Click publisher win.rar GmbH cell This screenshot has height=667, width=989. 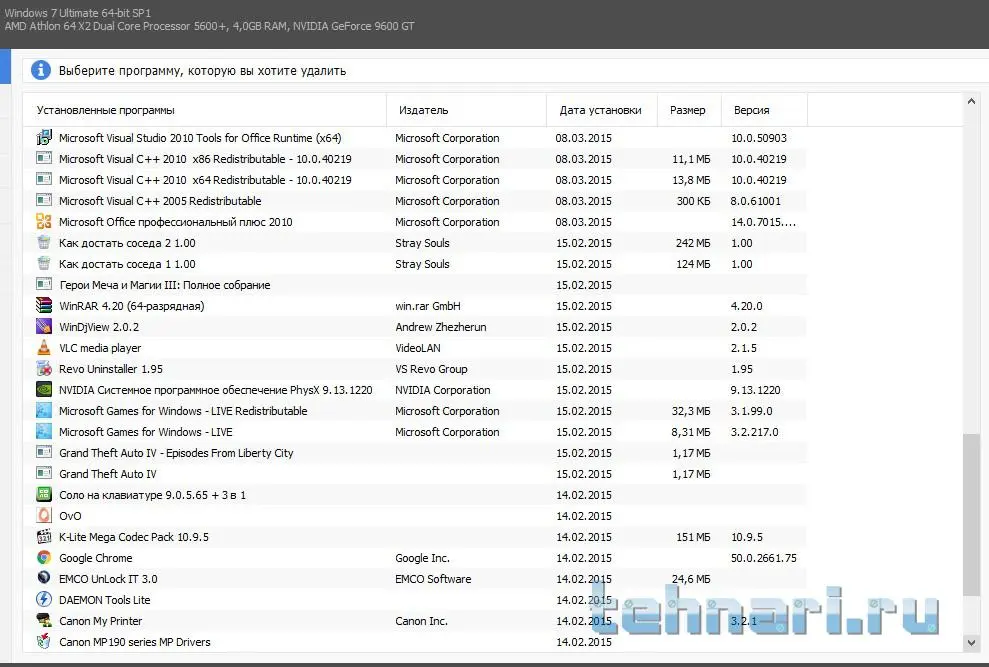[428, 306]
